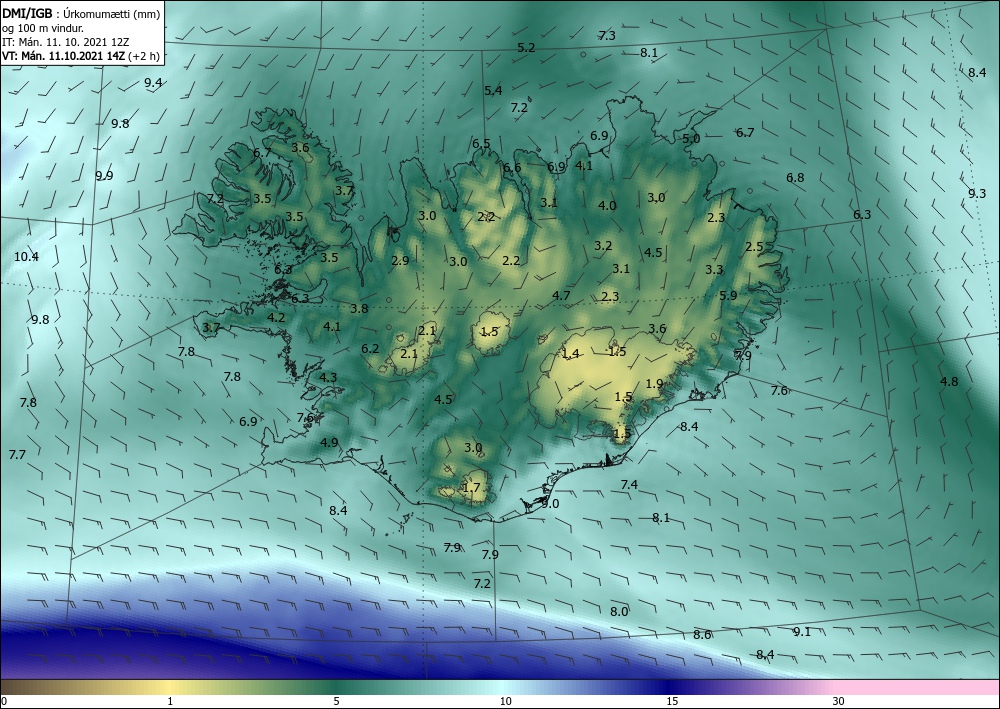This screenshot has height=709, width=1000.
Task: Click the precipitable water color scale bar
Action: pos(500,687)
